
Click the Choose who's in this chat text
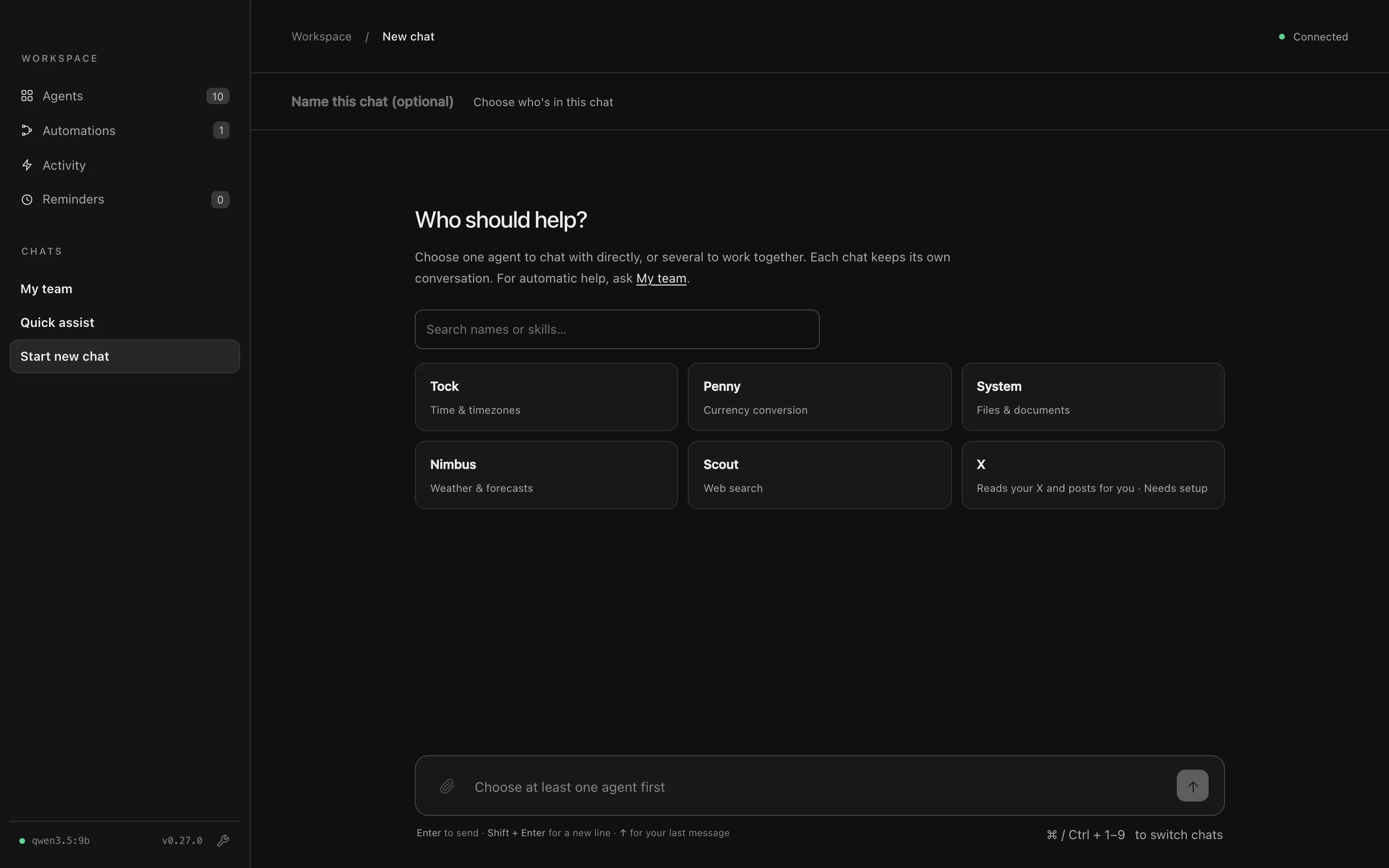tap(543, 102)
